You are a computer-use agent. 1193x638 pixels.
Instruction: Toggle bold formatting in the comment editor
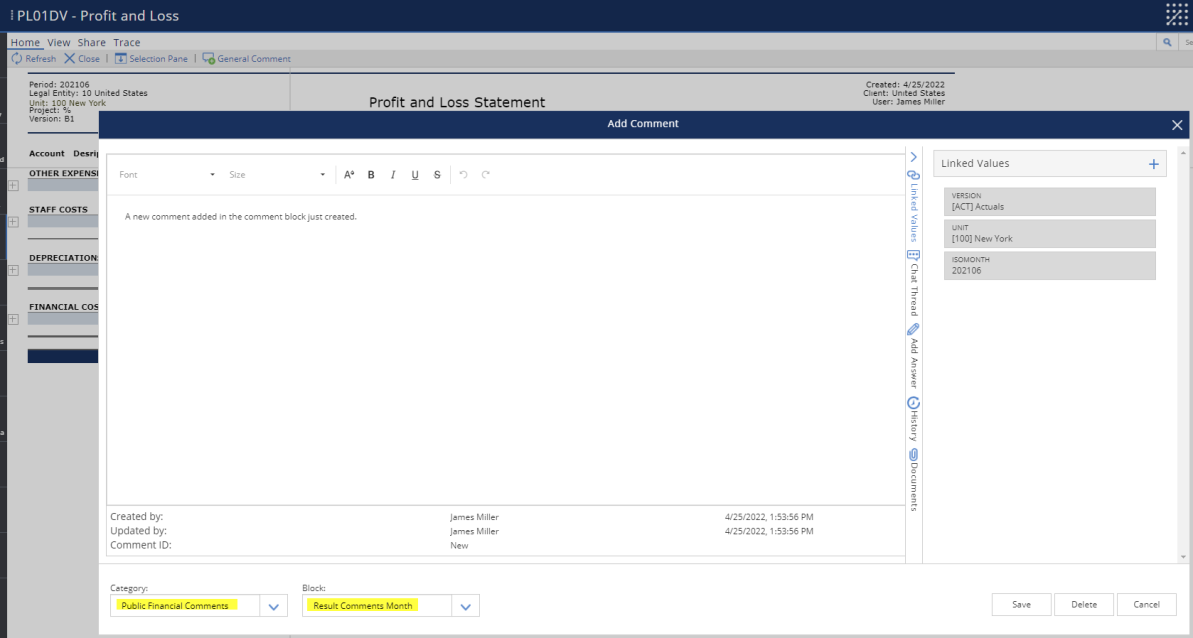[x=371, y=174]
